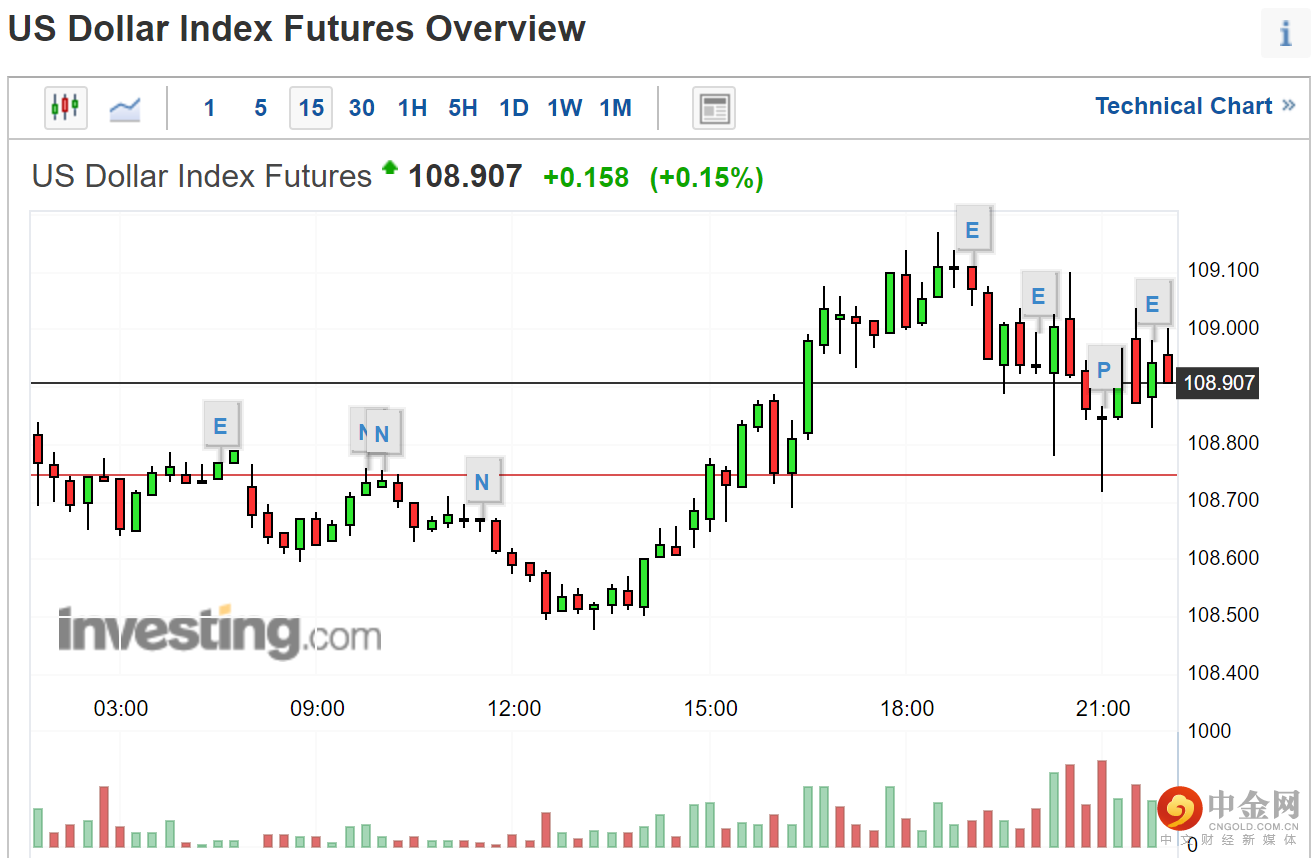This screenshot has width=1314, height=858.
Task: Choose the 1D timeframe
Action: (514, 108)
